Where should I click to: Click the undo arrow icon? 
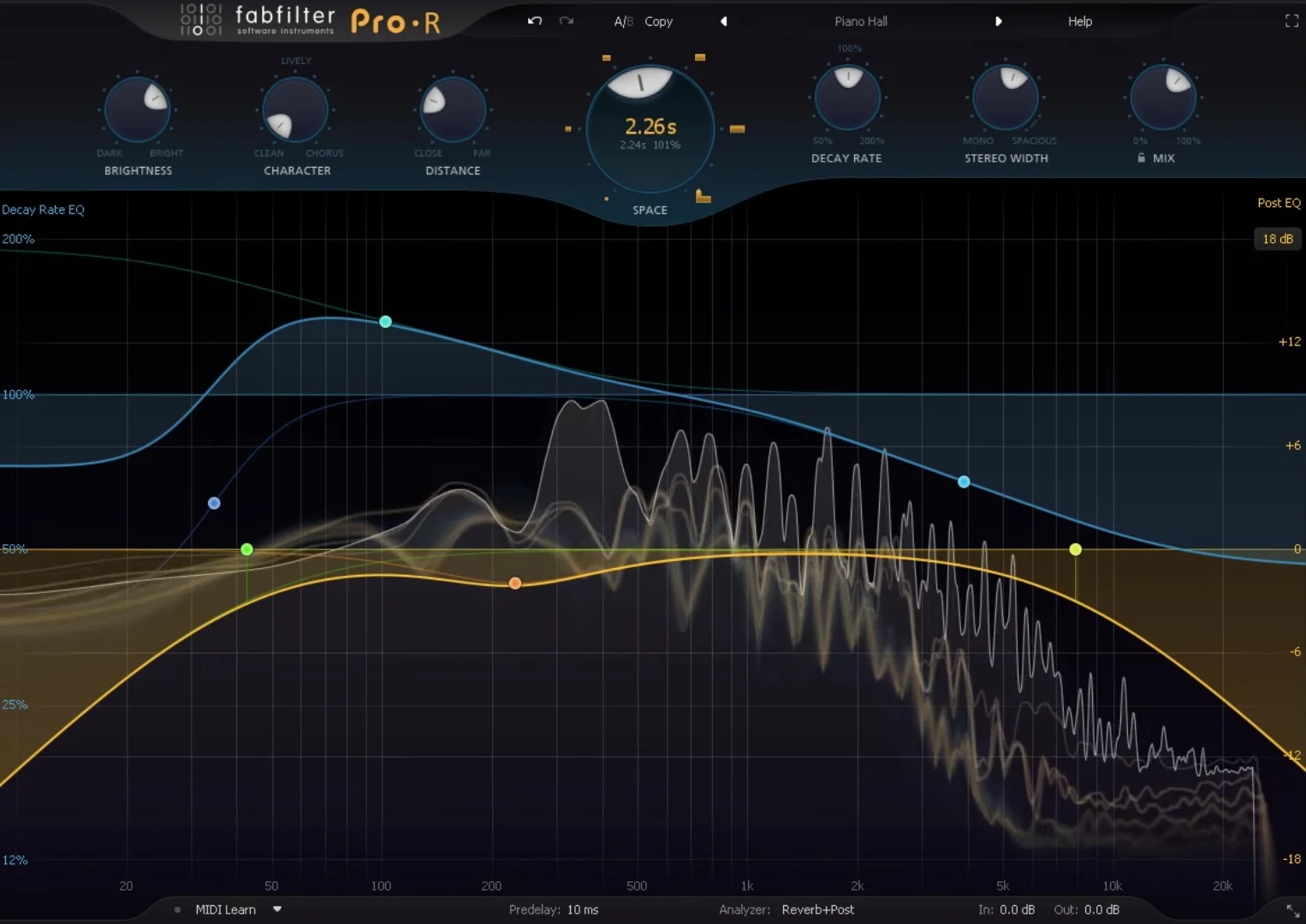pyautogui.click(x=535, y=21)
